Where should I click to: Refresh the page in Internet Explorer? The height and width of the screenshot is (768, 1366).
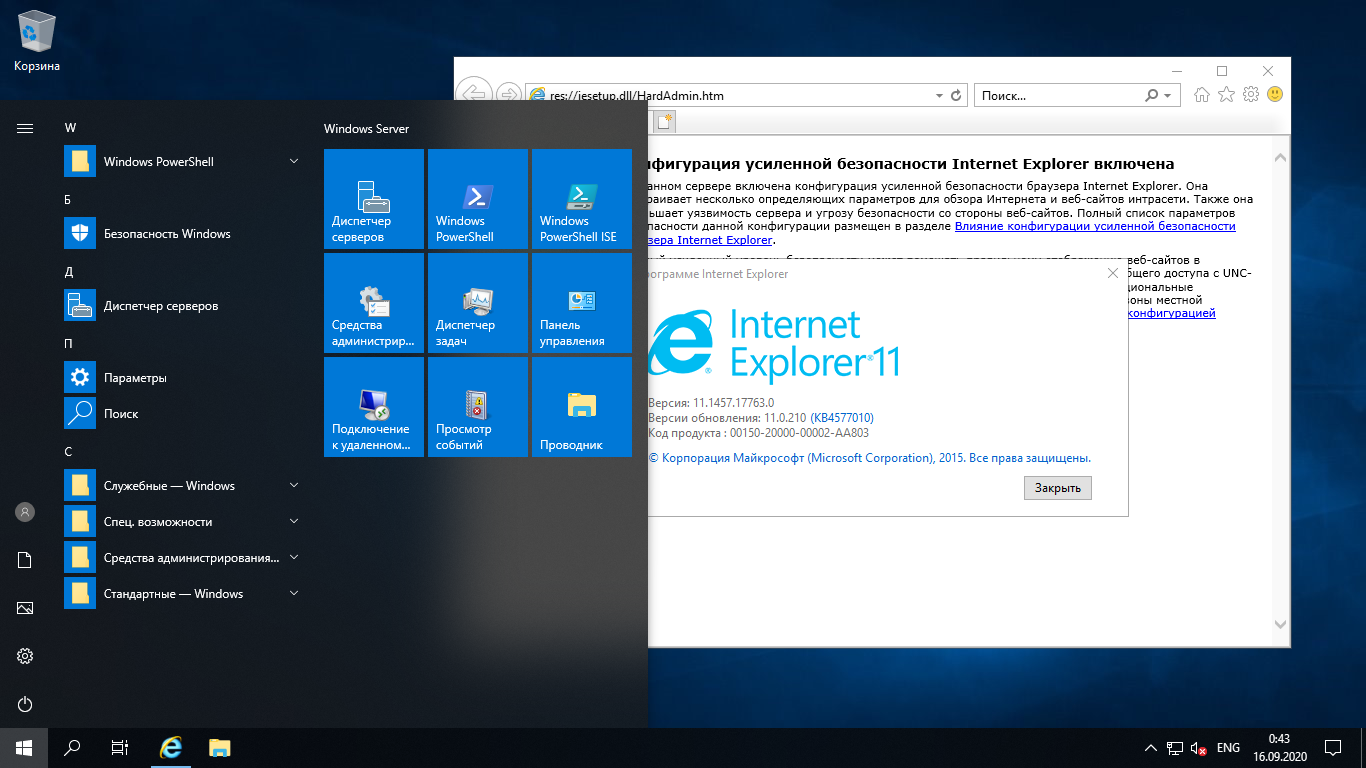pos(956,96)
